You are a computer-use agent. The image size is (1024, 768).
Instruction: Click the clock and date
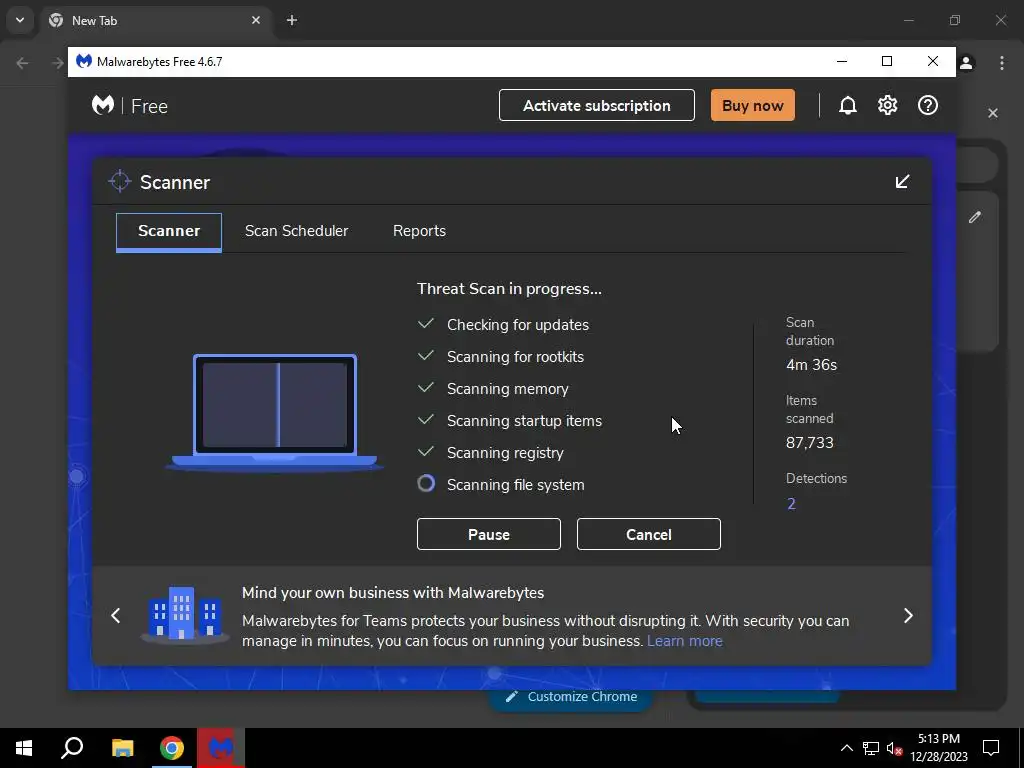[938, 748]
